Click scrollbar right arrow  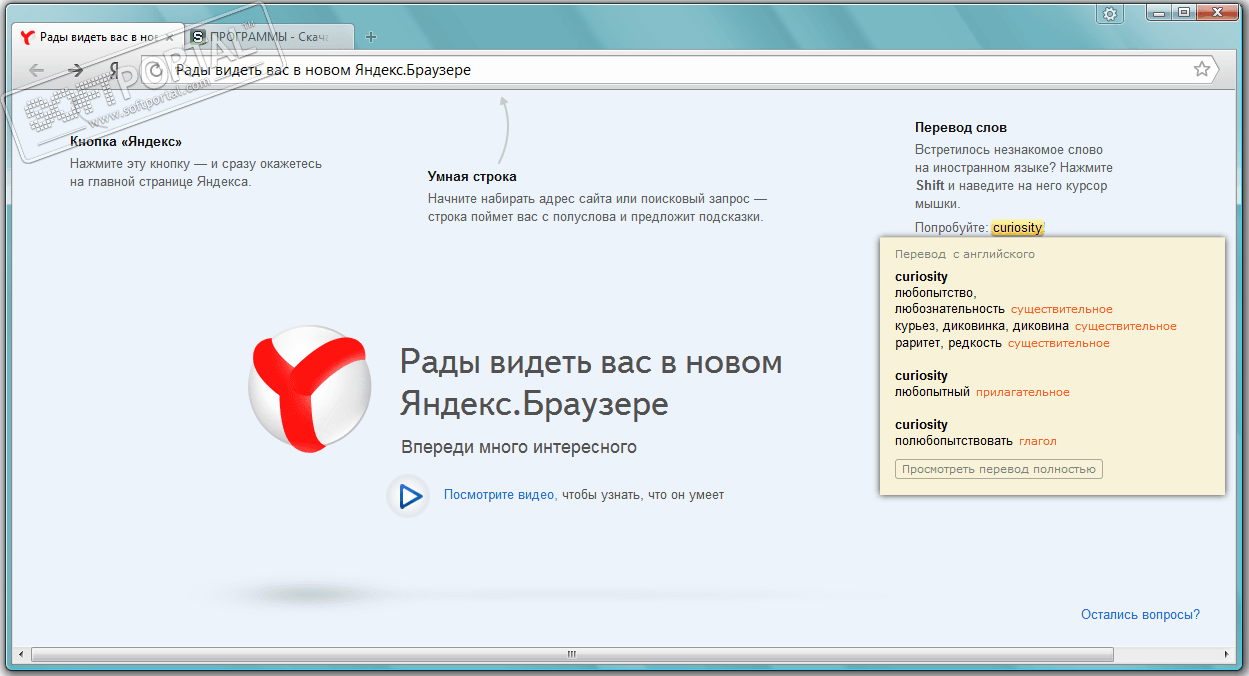pyautogui.click(x=1226, y=654)
